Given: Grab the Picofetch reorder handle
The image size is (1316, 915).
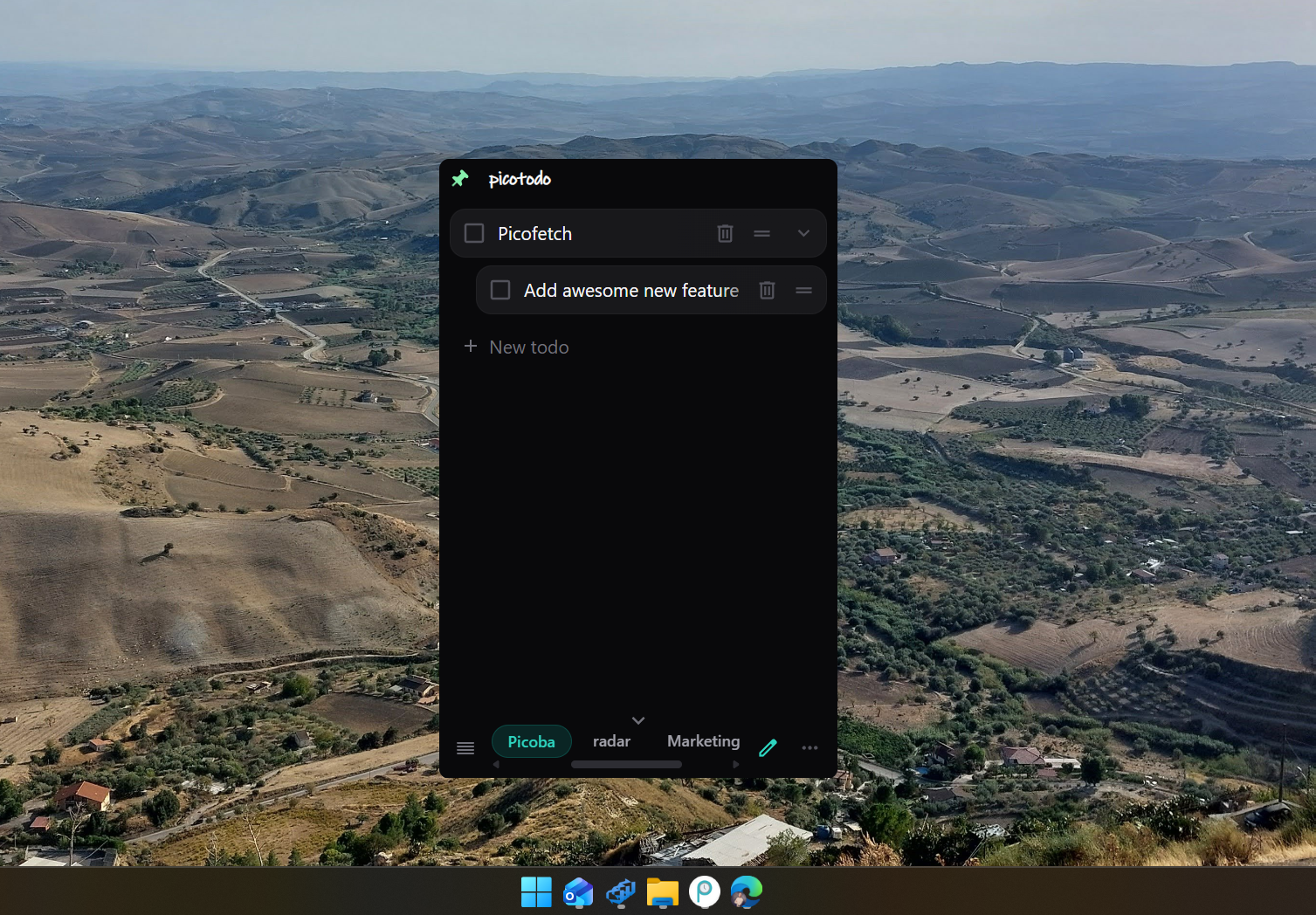Looking at the screenshot, I should click(x=762, y=233).
